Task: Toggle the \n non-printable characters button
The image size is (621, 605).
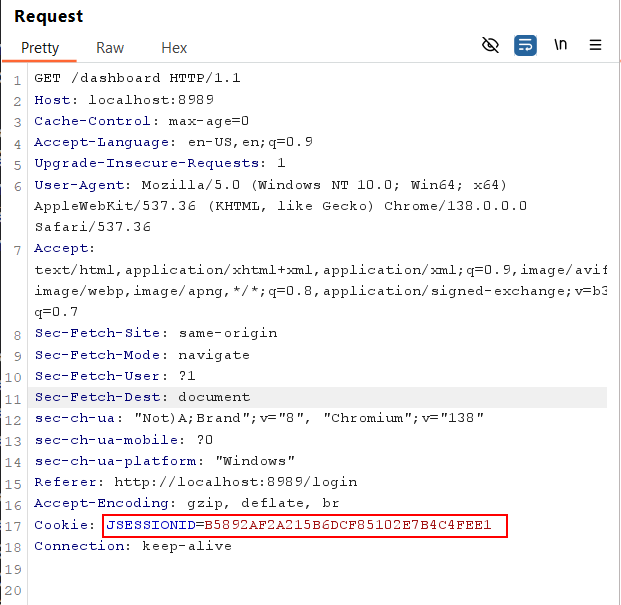Action: click(561, 45)
